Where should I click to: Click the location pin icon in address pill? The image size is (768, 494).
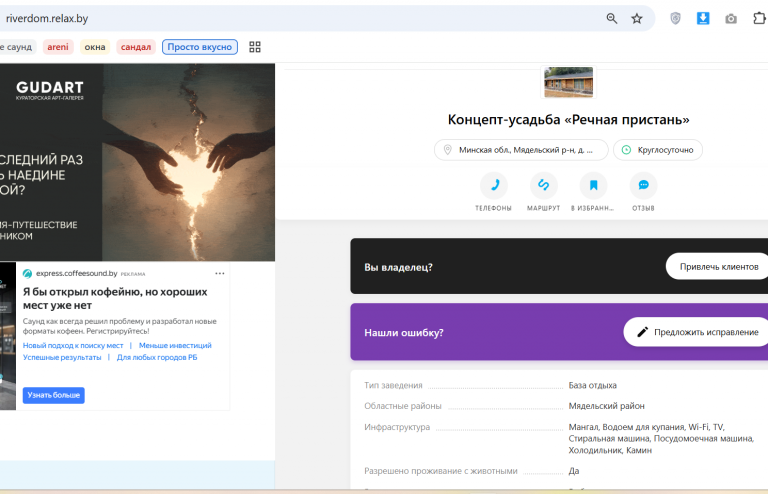(x=447, y=150)
